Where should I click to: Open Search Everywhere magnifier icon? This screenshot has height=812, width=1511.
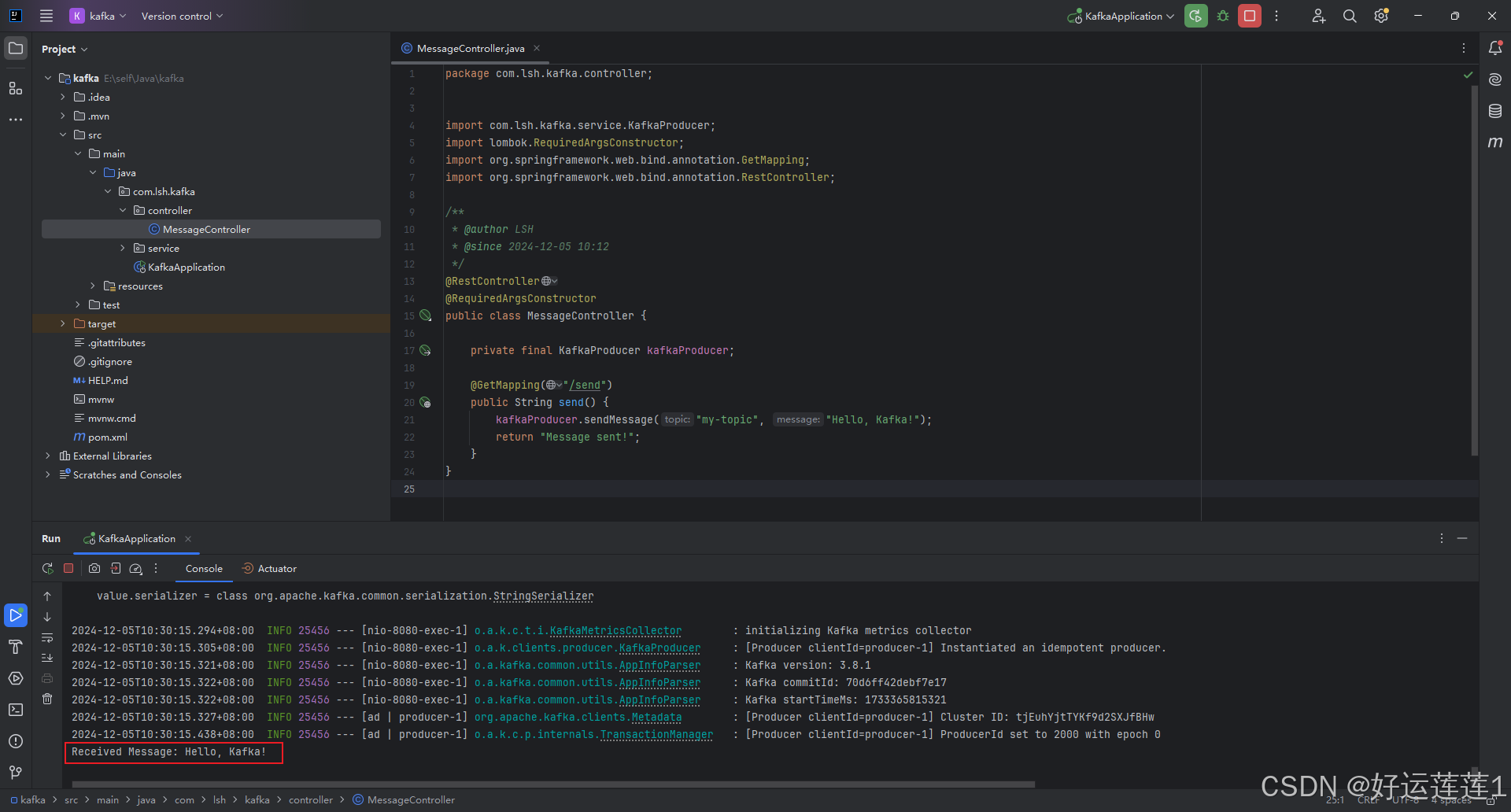(x=1349, y=16)
